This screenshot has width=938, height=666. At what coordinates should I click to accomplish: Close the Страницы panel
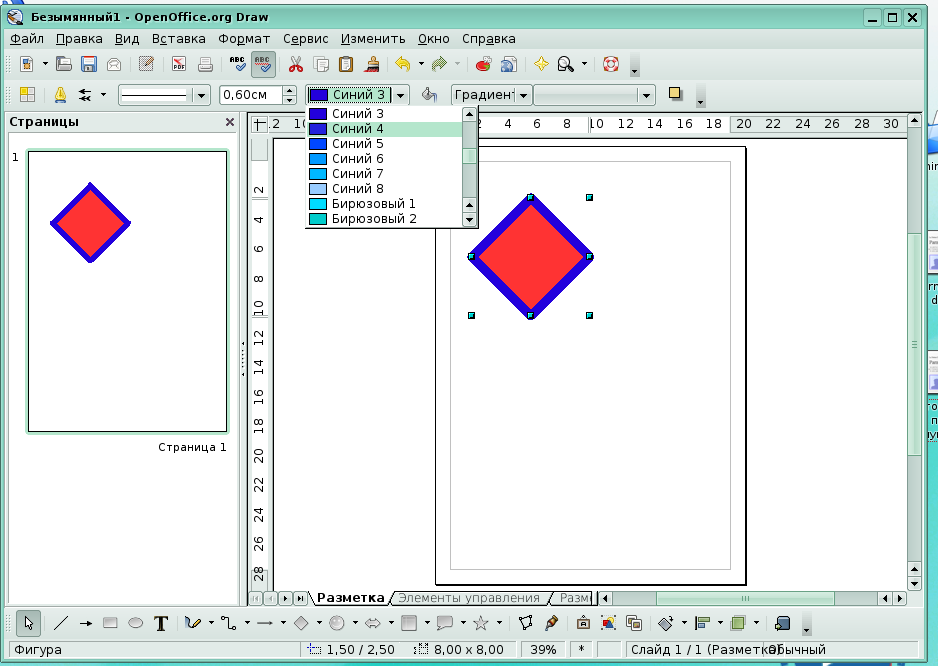230,122
